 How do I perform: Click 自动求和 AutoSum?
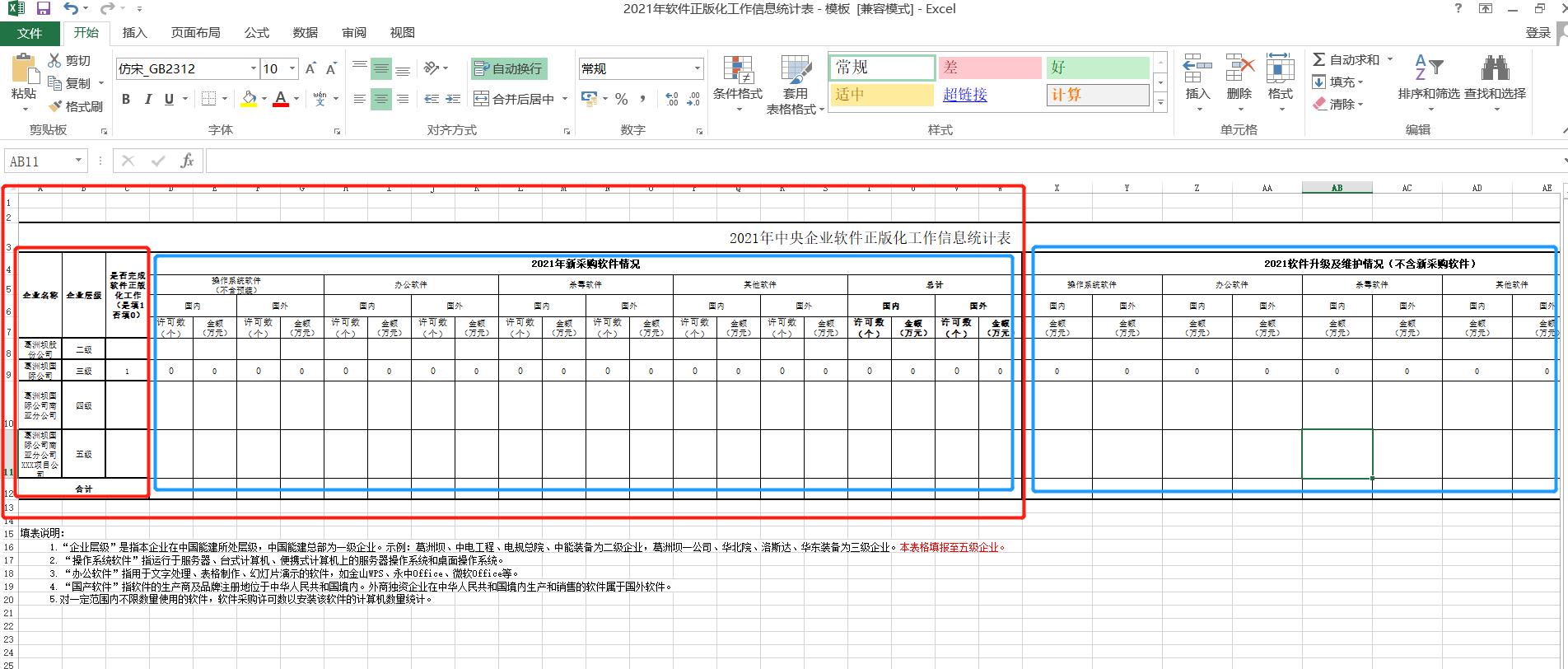1346,59
